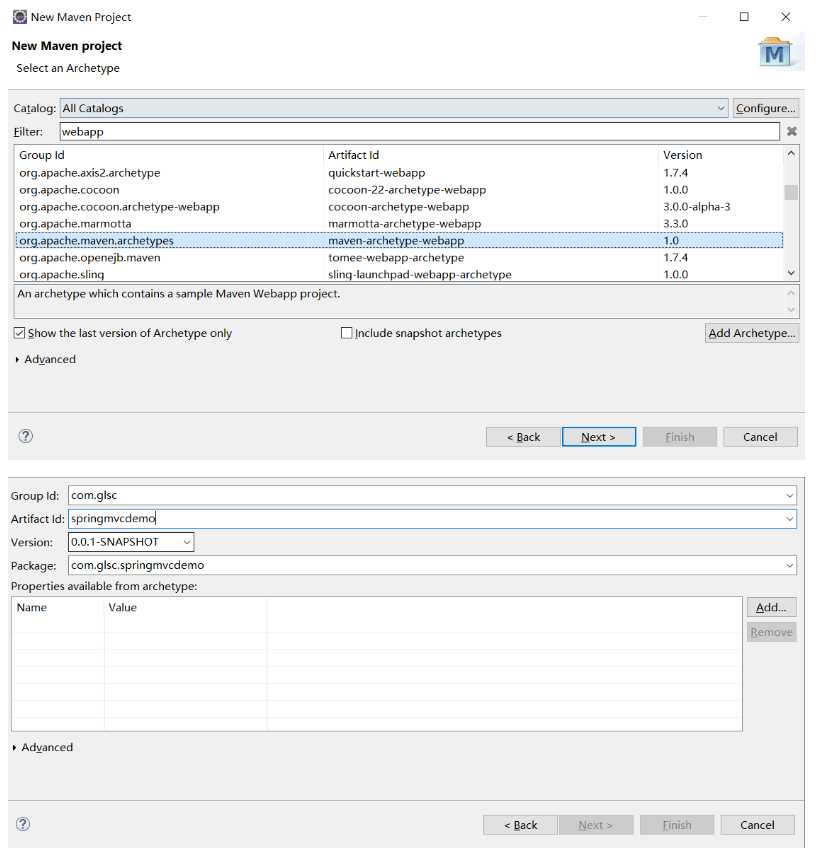Sort archetypes by the Group Id column header
The image size is (823, 852).
[169, 155]
